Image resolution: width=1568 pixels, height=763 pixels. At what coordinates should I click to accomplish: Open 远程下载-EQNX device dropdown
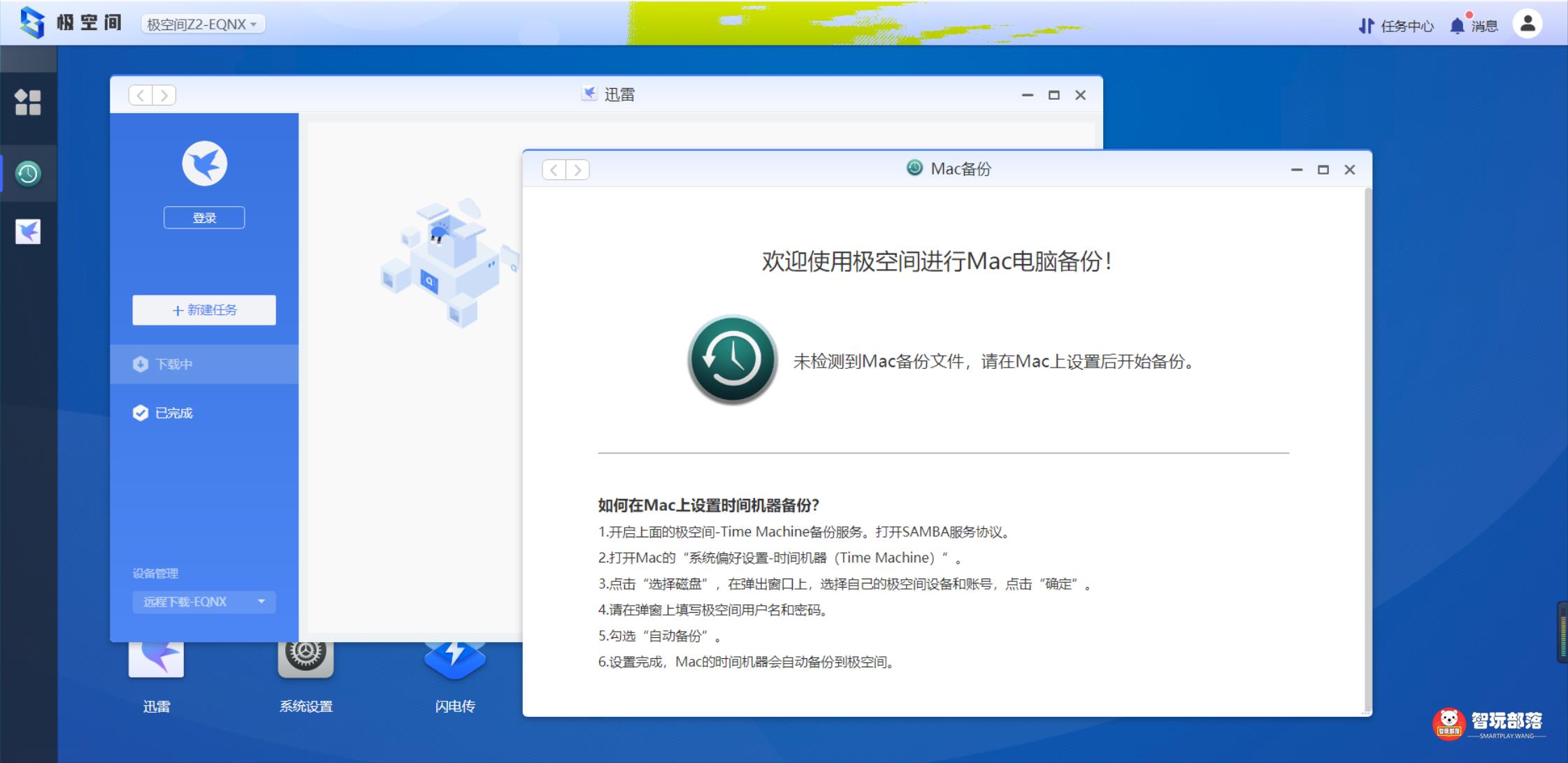pos(204,602)
